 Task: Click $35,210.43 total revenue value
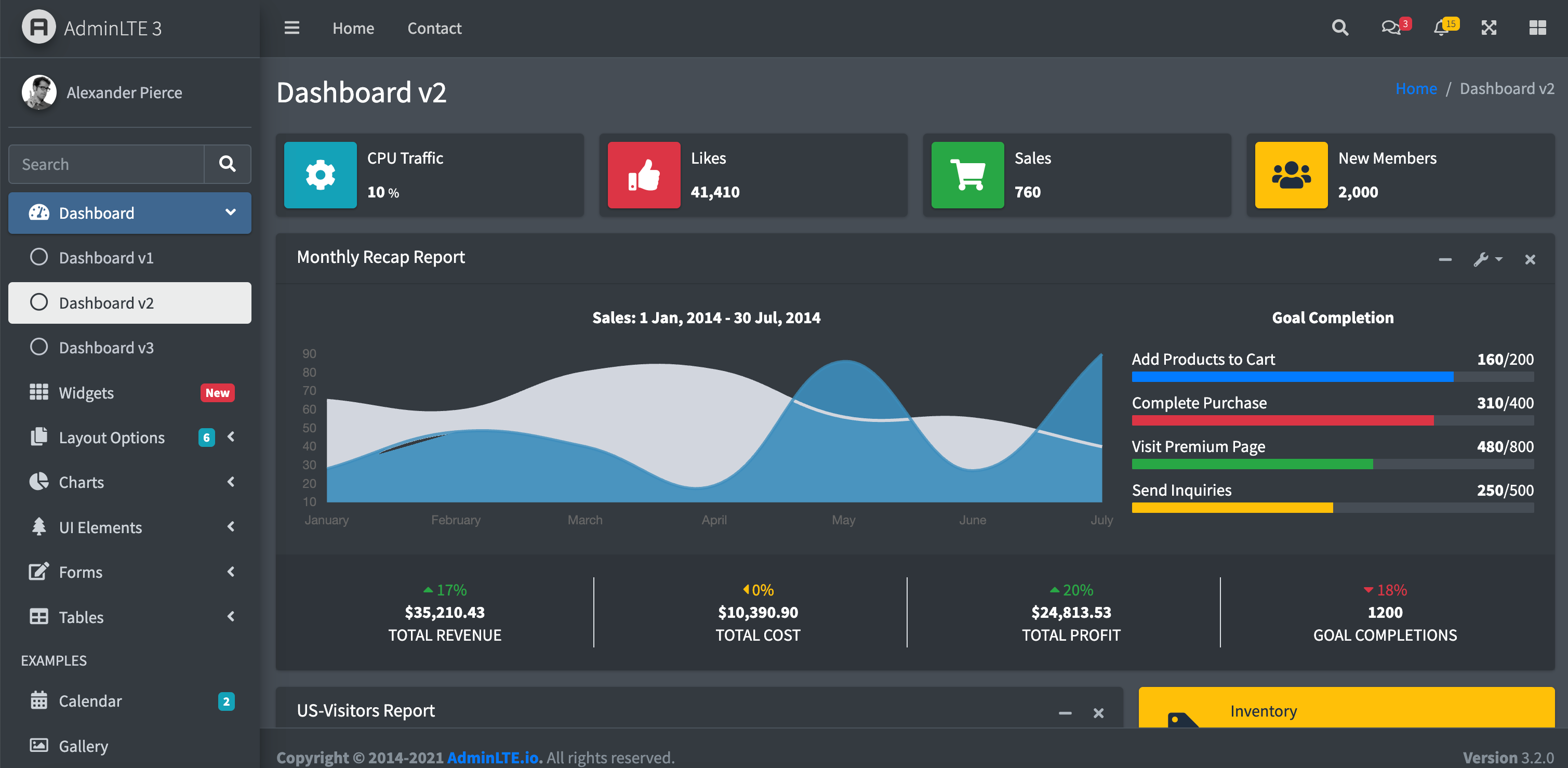pyautogui.click(x=444, y=612)
